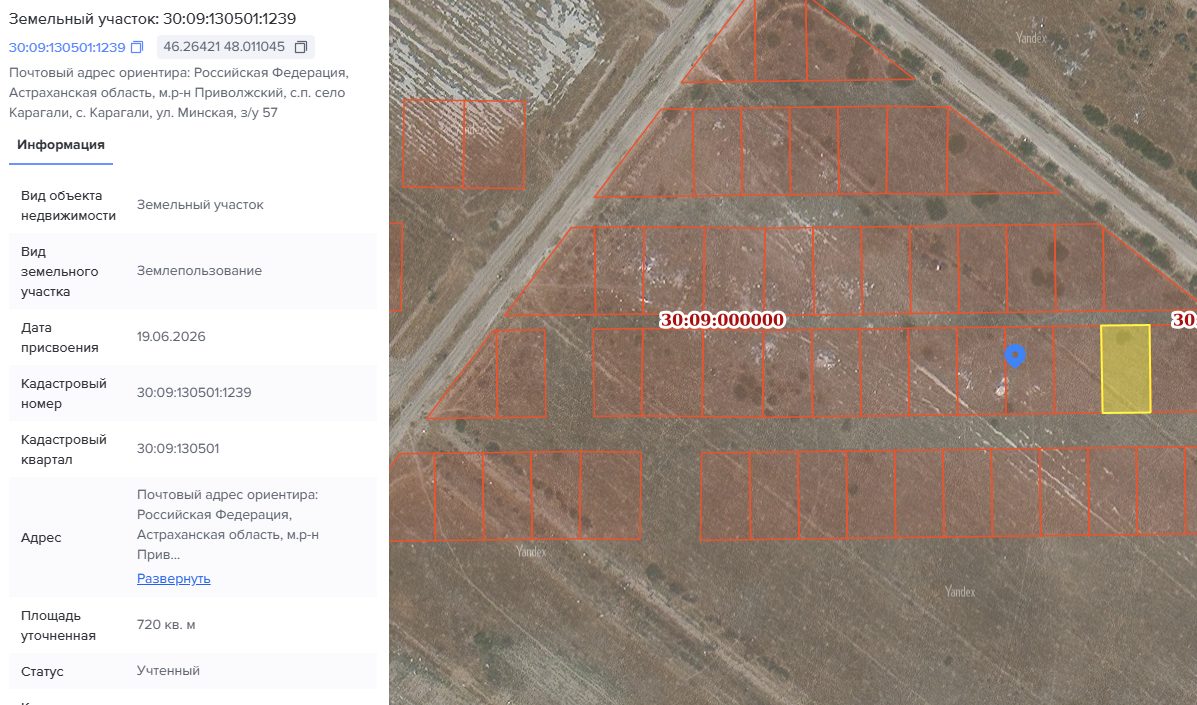Open cadastral number link 30:09:130501:1239
This screenshot has width=1197, height=705.
[67, 47]
